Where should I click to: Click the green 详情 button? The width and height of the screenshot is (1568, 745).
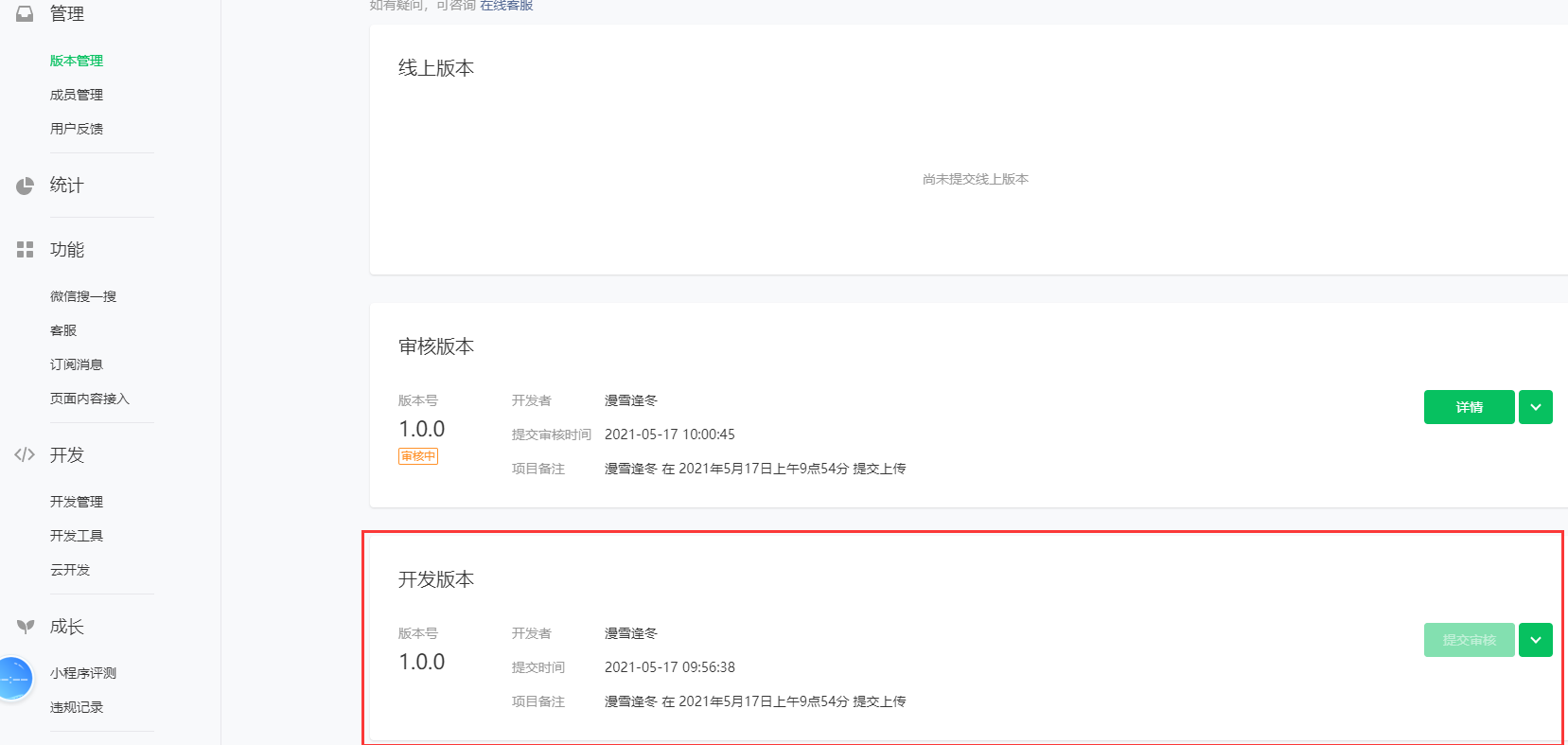[x=1469, y=407]
